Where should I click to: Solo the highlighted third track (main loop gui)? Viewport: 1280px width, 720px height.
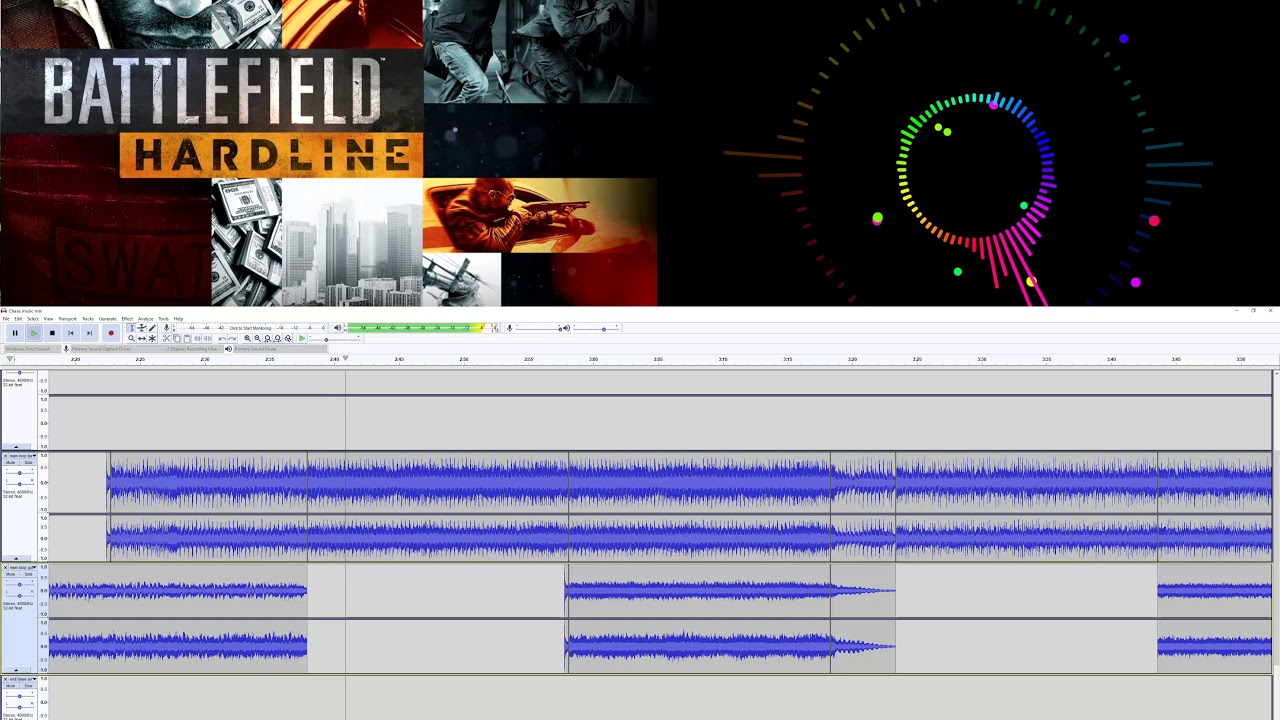tap(28, 574)
